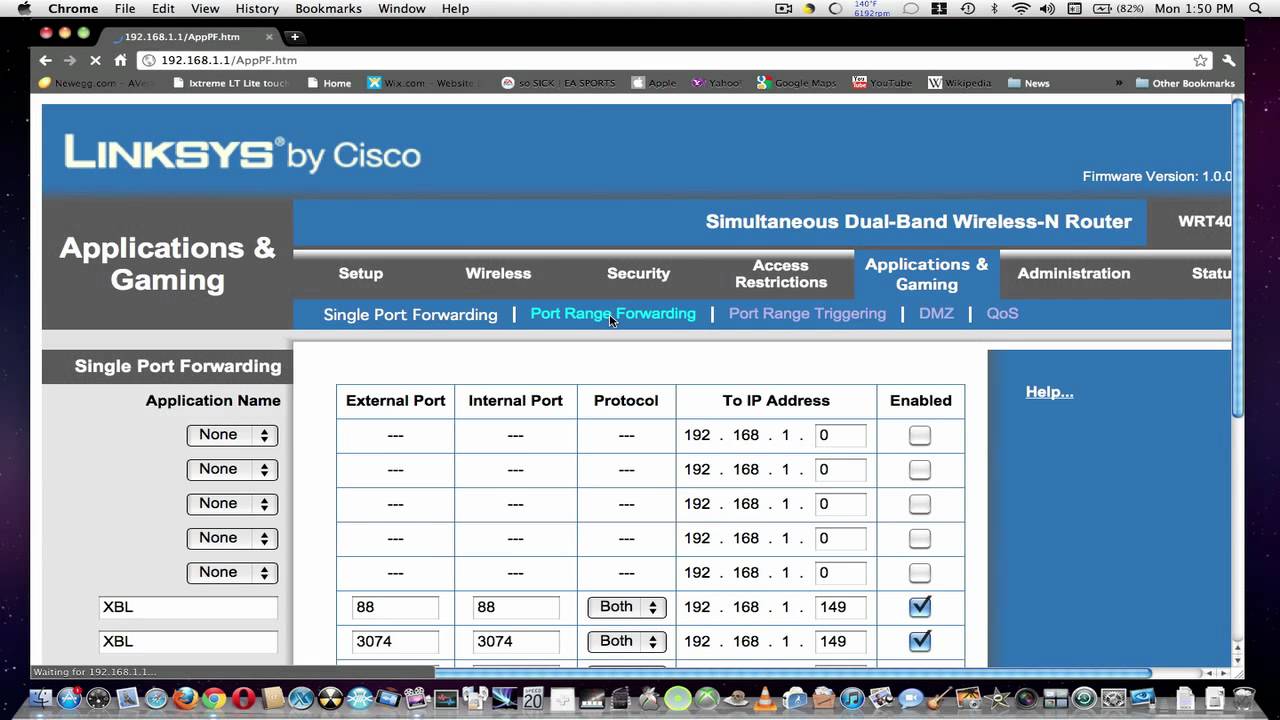Open the Wikipedia bookmark
The width and height of the screenshot is (1280, 720).
(960, 83)
